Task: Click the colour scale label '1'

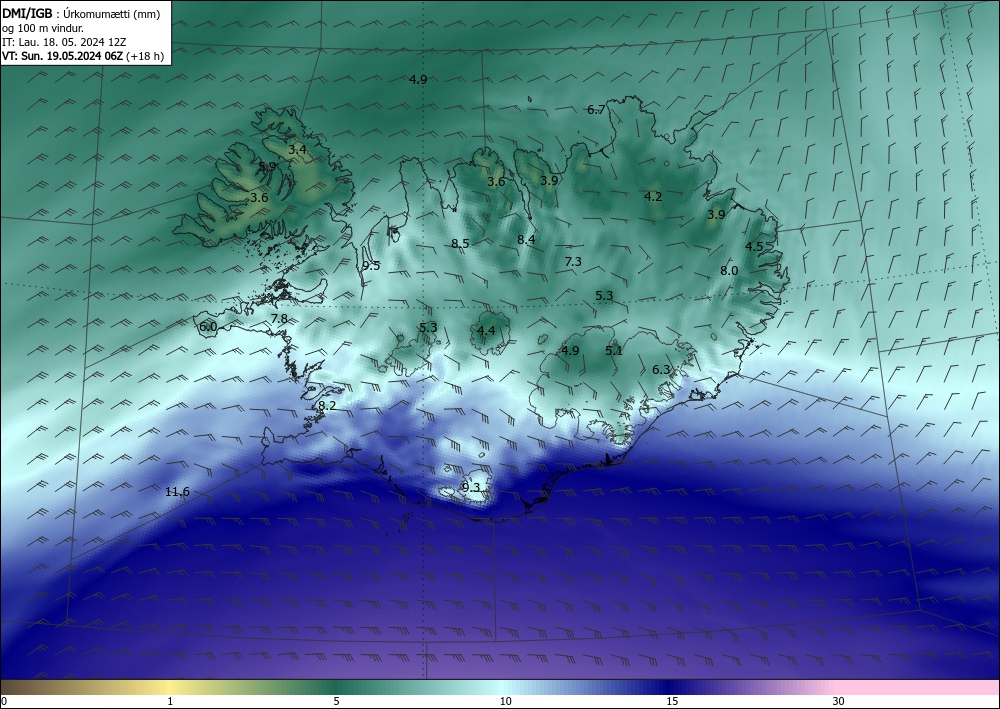Action: (x=170, y=701)
